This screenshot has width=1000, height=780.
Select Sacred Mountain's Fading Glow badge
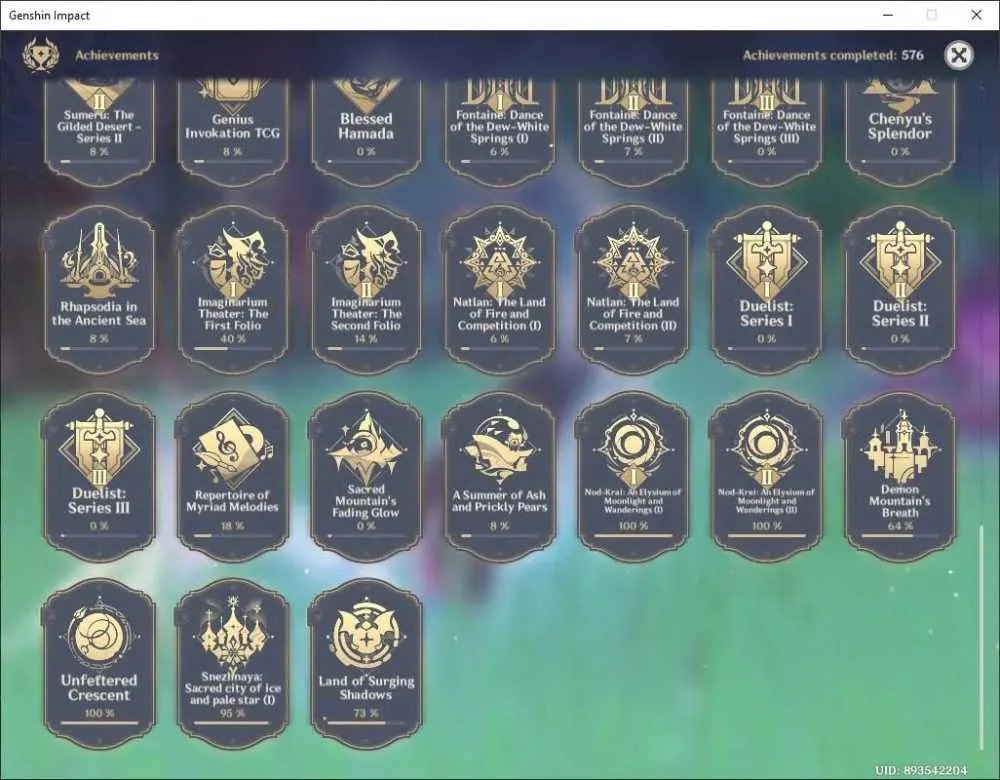366,477
